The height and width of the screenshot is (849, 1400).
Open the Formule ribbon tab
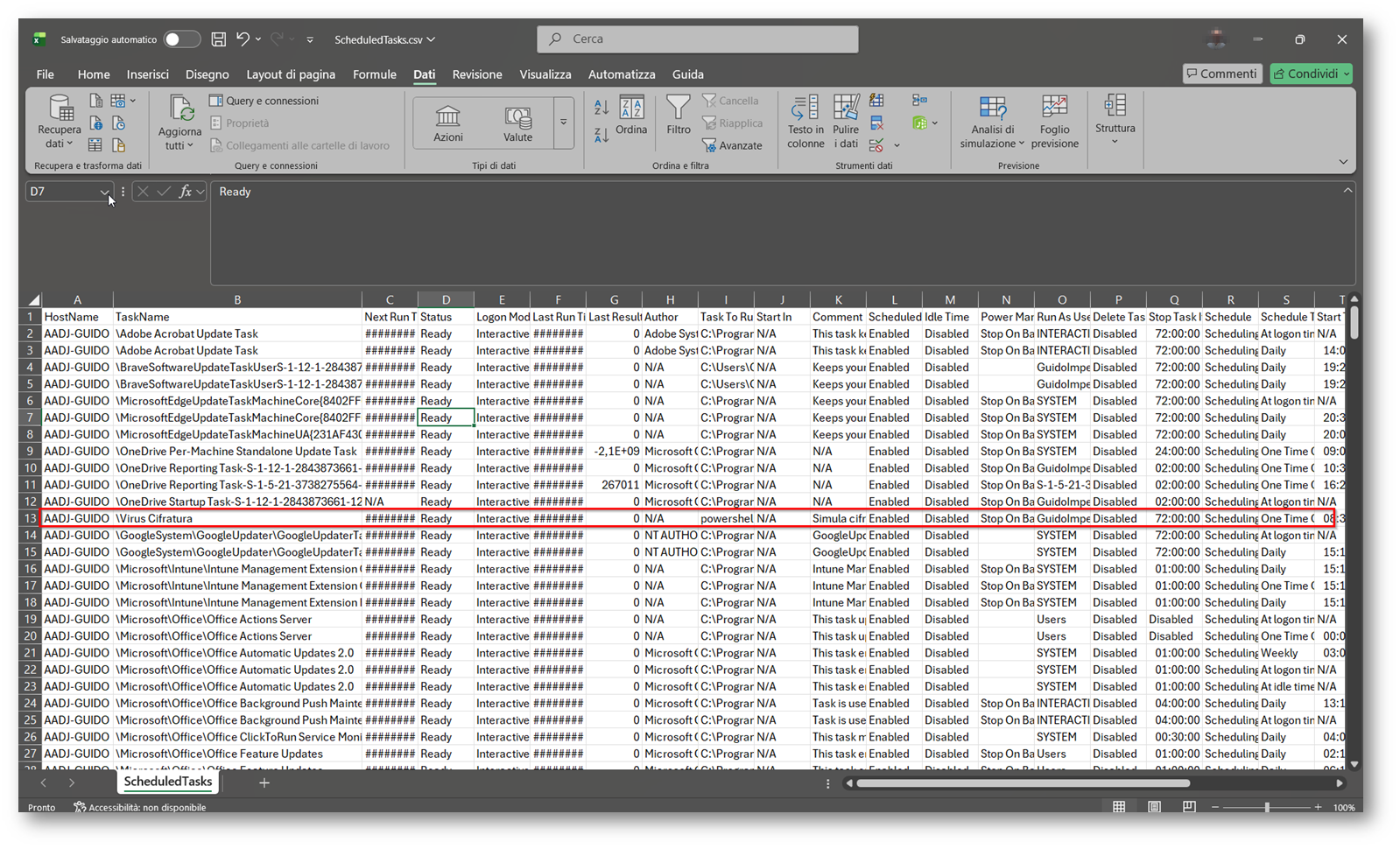[374, 74]
